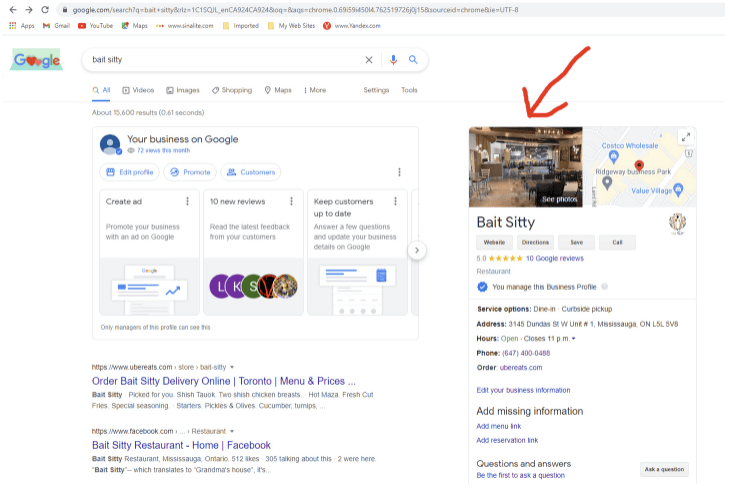Click the Edit profile button
The height and width of the screenshot is (489, 735).
coord(129,172)
